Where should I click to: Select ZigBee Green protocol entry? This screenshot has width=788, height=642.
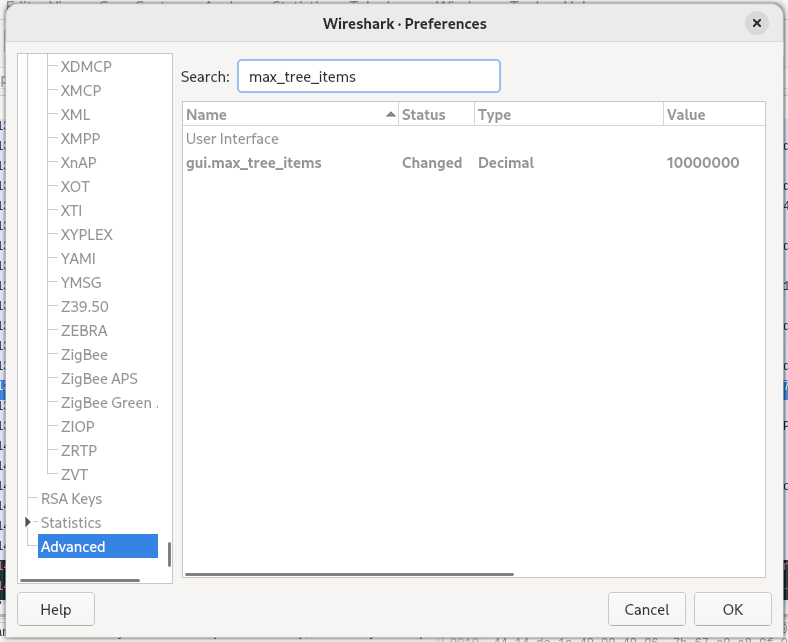tap(109, 403)
